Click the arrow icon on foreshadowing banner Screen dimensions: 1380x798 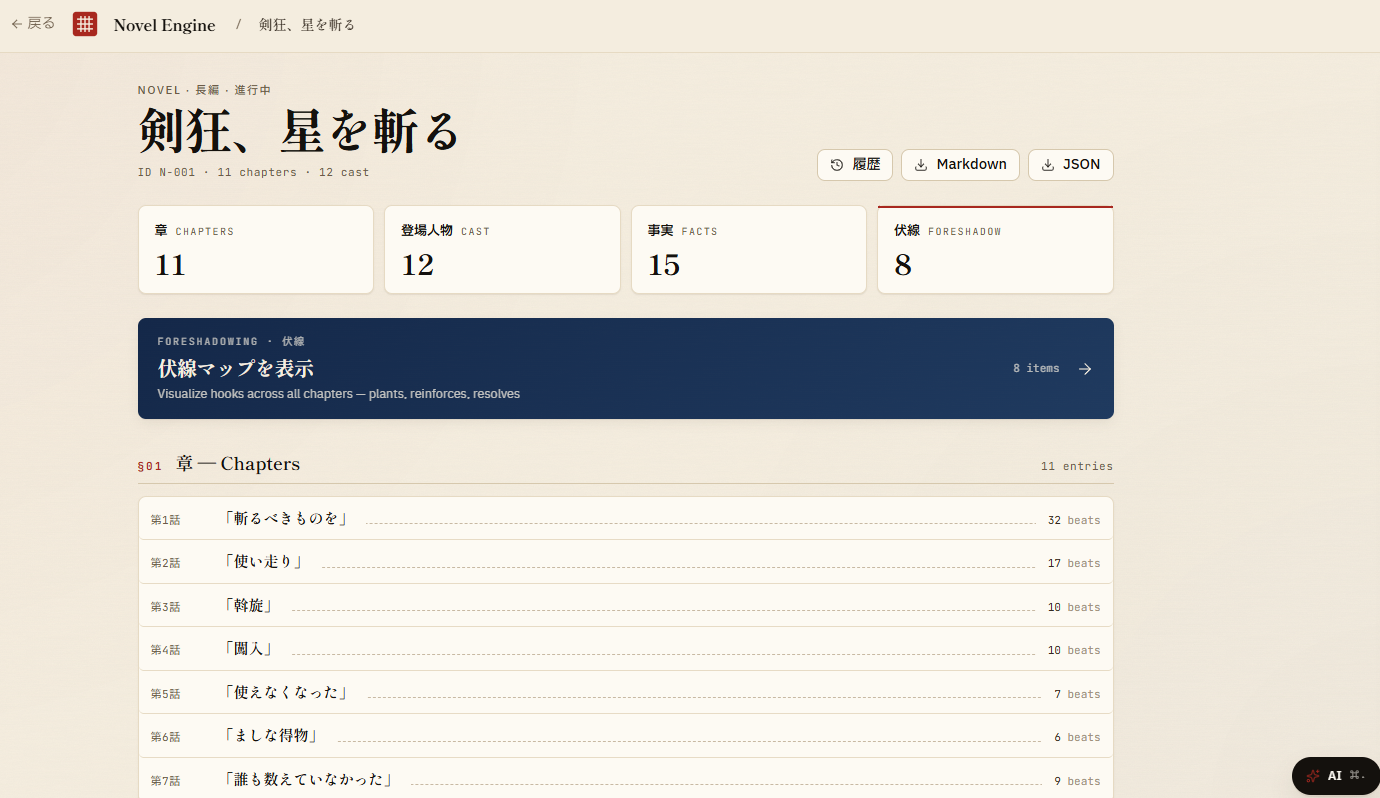click(x=1085, y=369)
